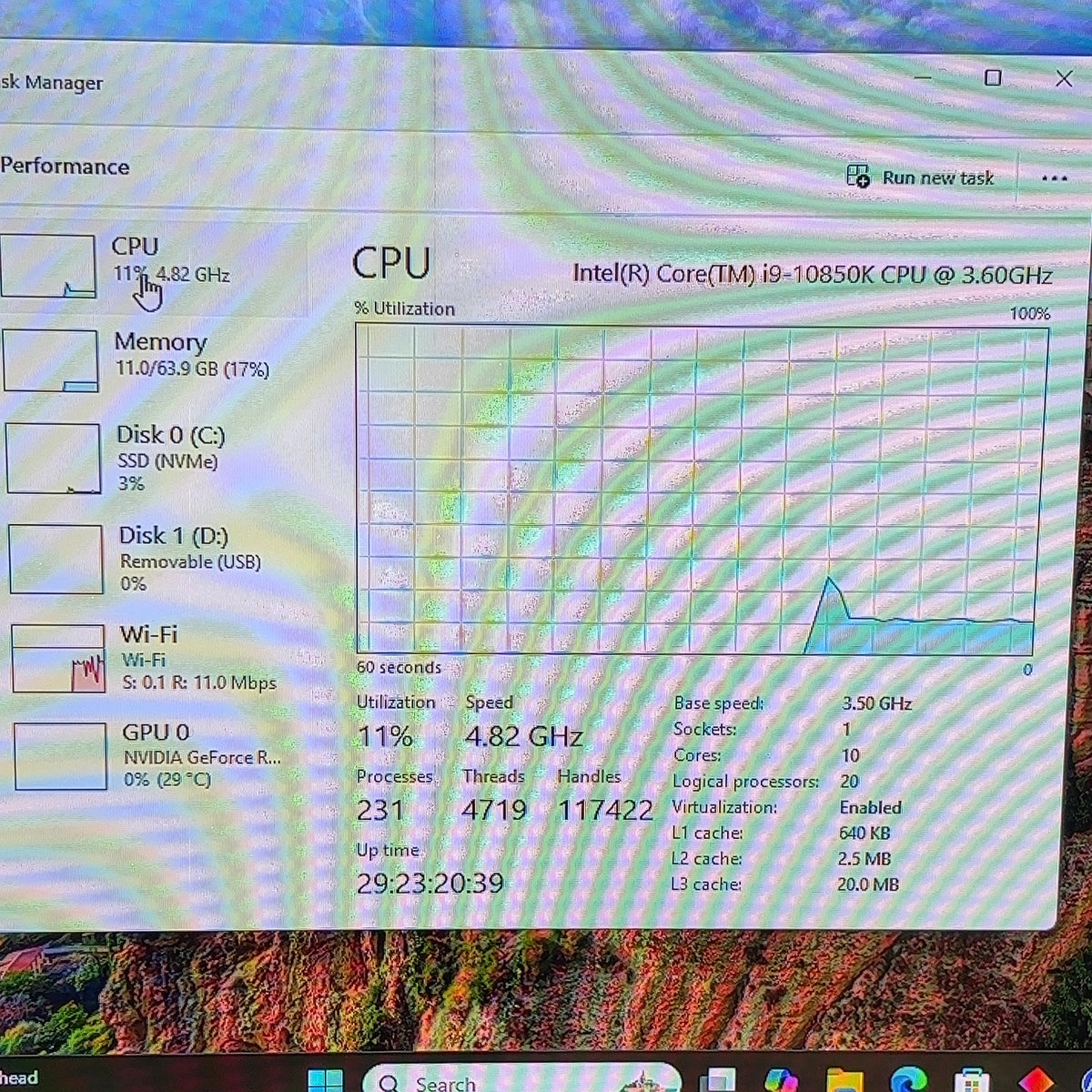The height and width of the screenshot is (1092, 1092).
Task: Click the Disk 1 mini graph thumbnail
Action: (56, 560)
